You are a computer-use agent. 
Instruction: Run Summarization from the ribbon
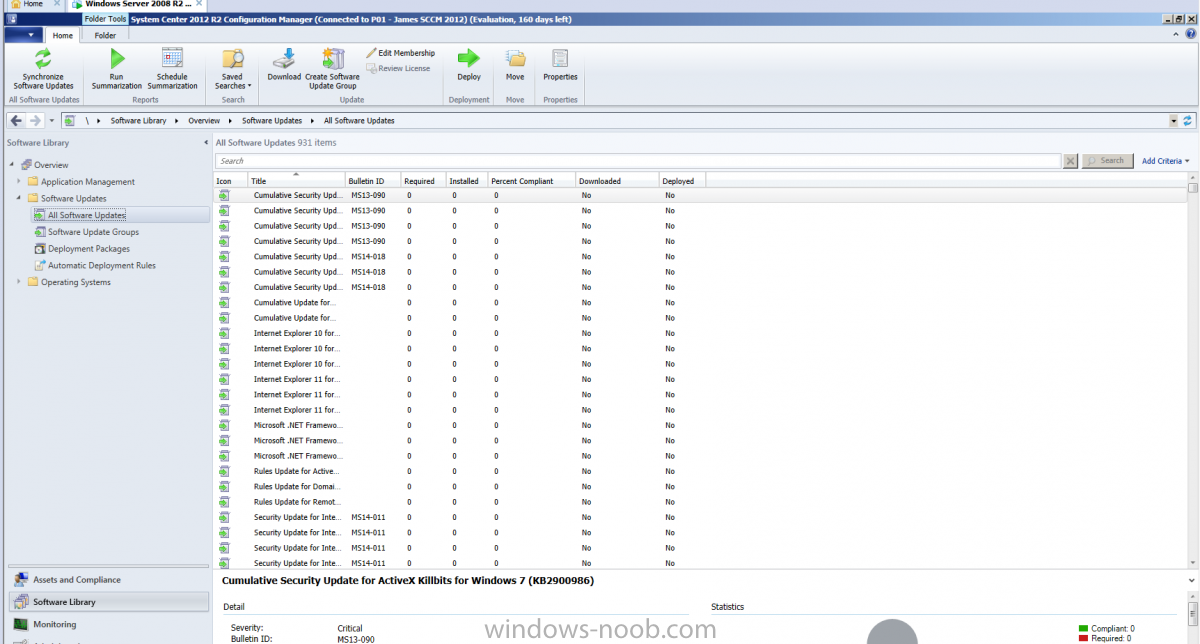[117, 69]
